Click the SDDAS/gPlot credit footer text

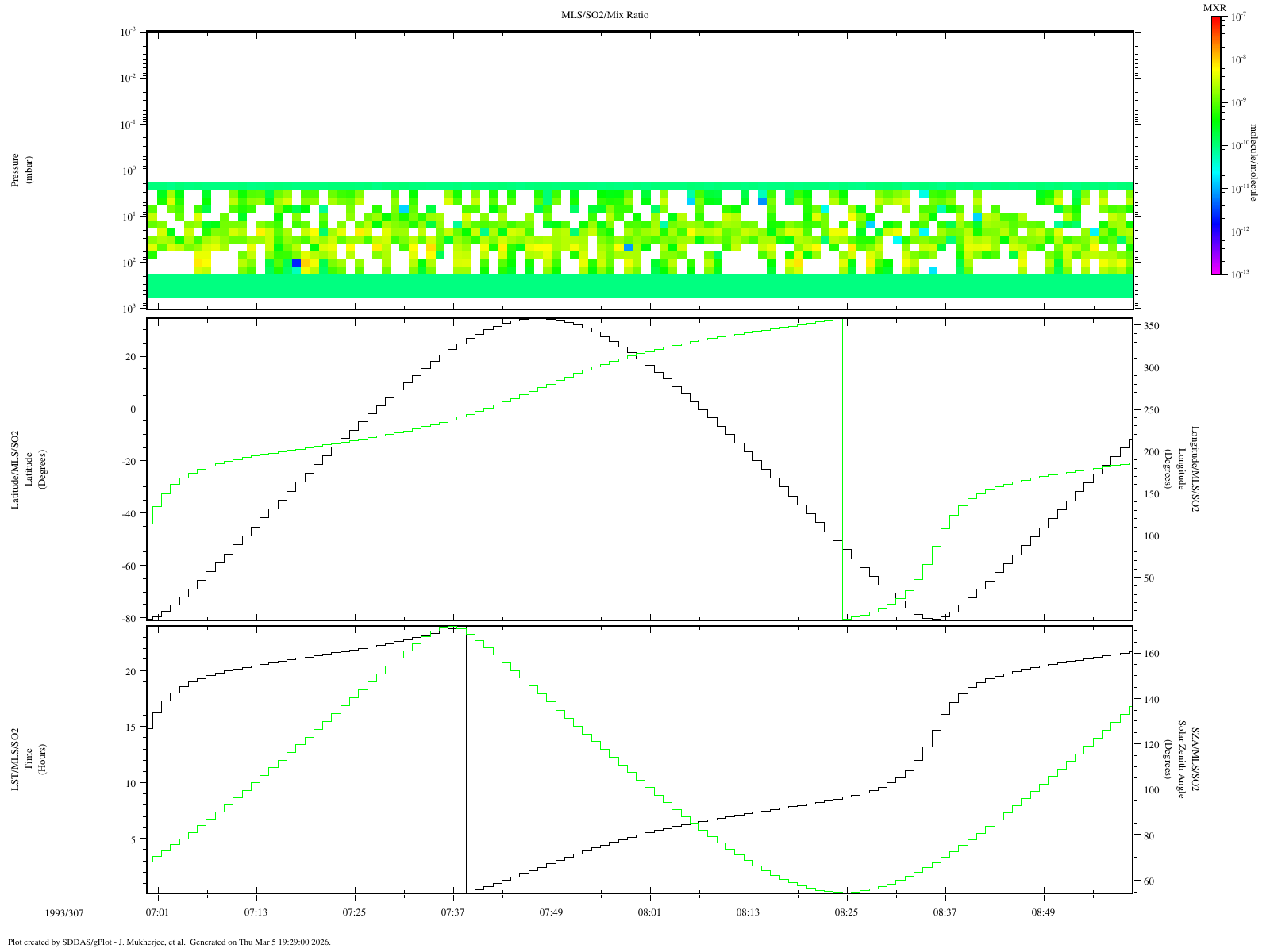pyautogui.click(x=169, y=942)
